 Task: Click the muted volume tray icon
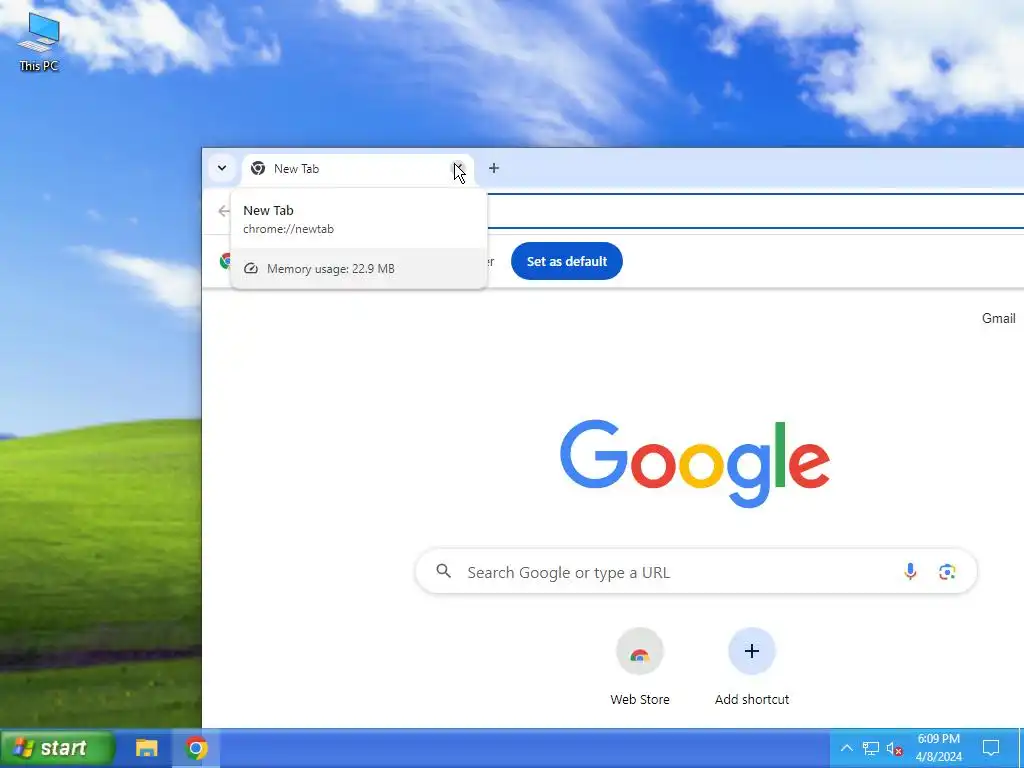coord(894,748)
